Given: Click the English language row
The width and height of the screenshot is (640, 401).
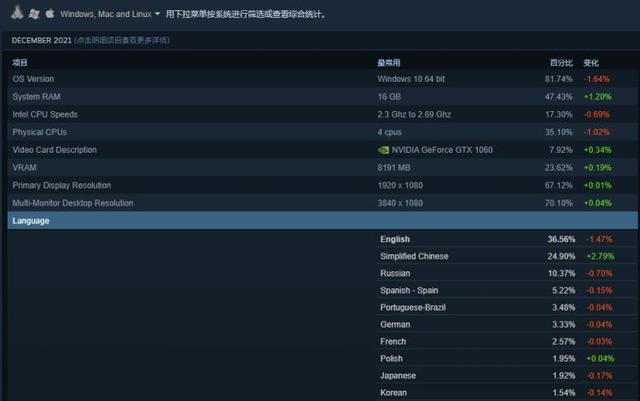Looking at the screenshot, I should (506, 239).
